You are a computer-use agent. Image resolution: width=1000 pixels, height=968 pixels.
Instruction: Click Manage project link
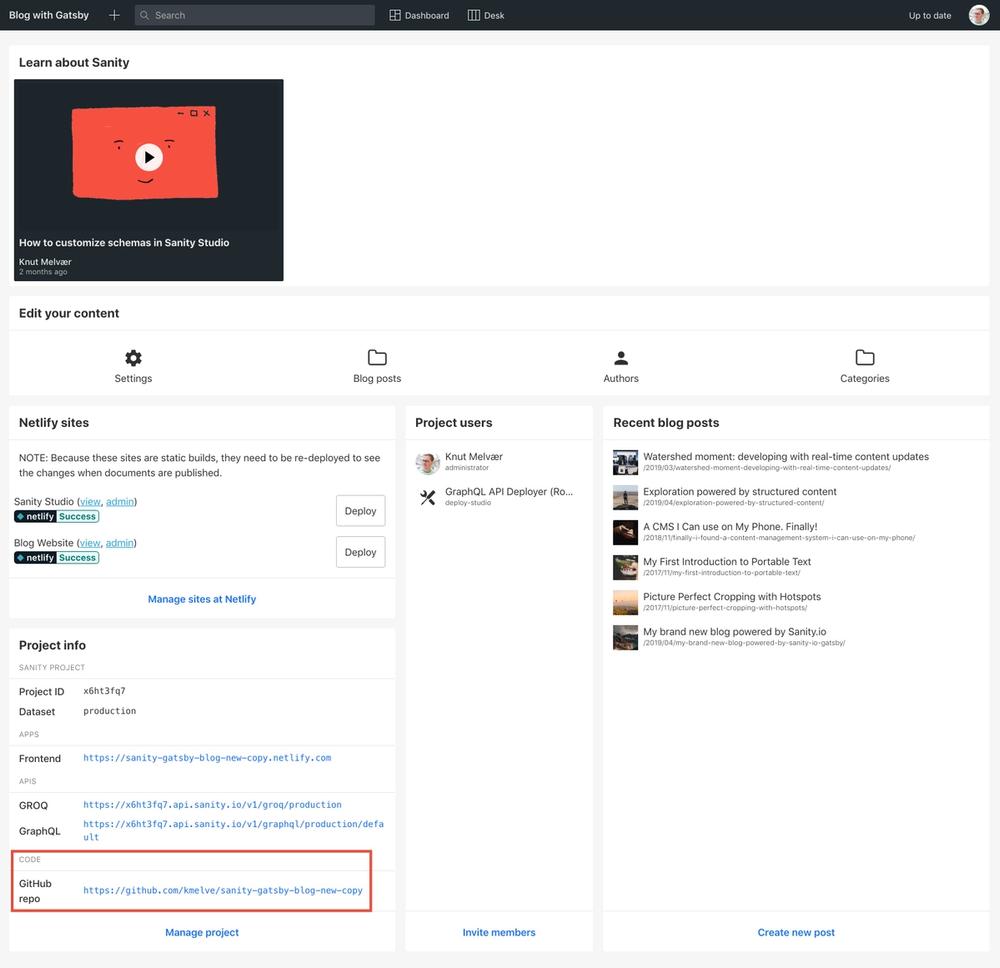202,932
